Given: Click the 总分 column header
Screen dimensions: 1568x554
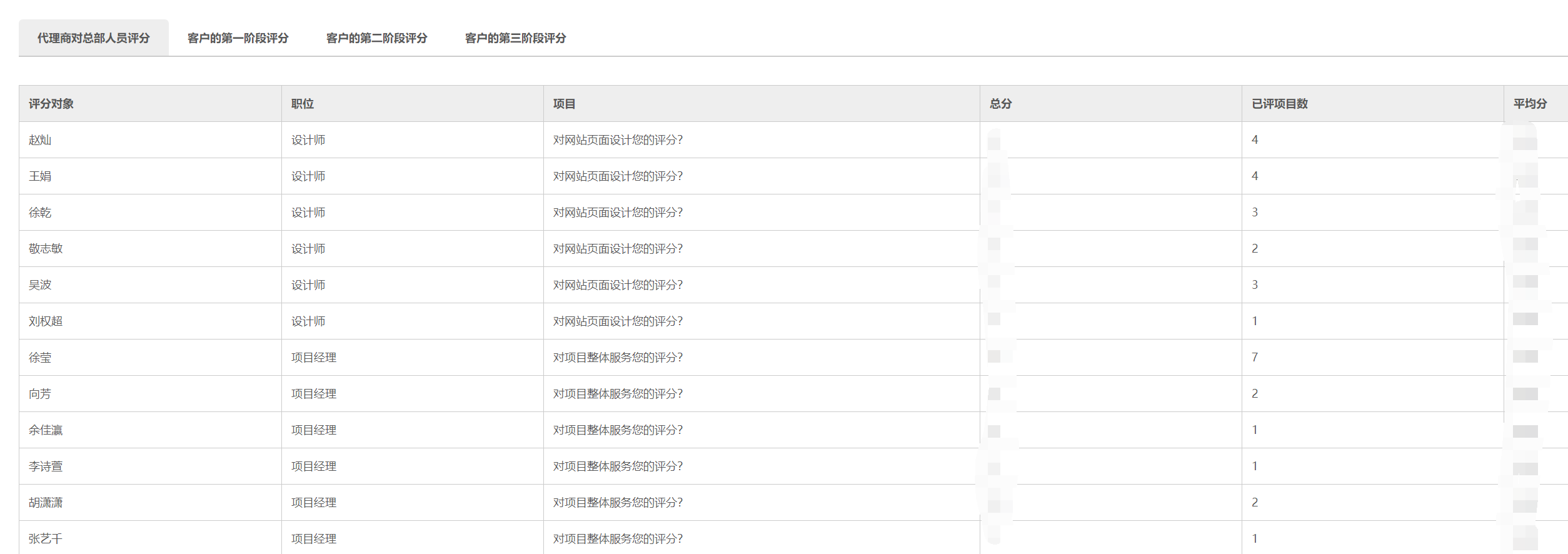Looking at the screenshot, I should (x=1000, y=104).
